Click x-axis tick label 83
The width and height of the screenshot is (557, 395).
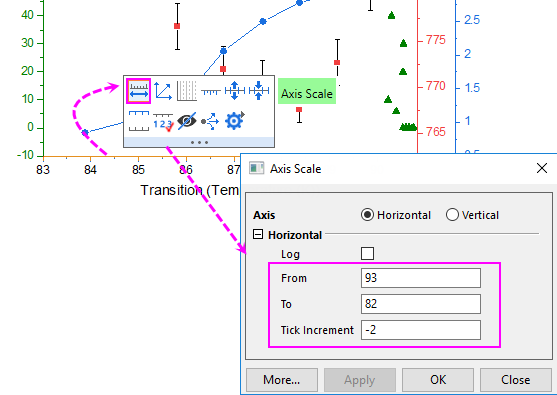[x=43, y=170]
